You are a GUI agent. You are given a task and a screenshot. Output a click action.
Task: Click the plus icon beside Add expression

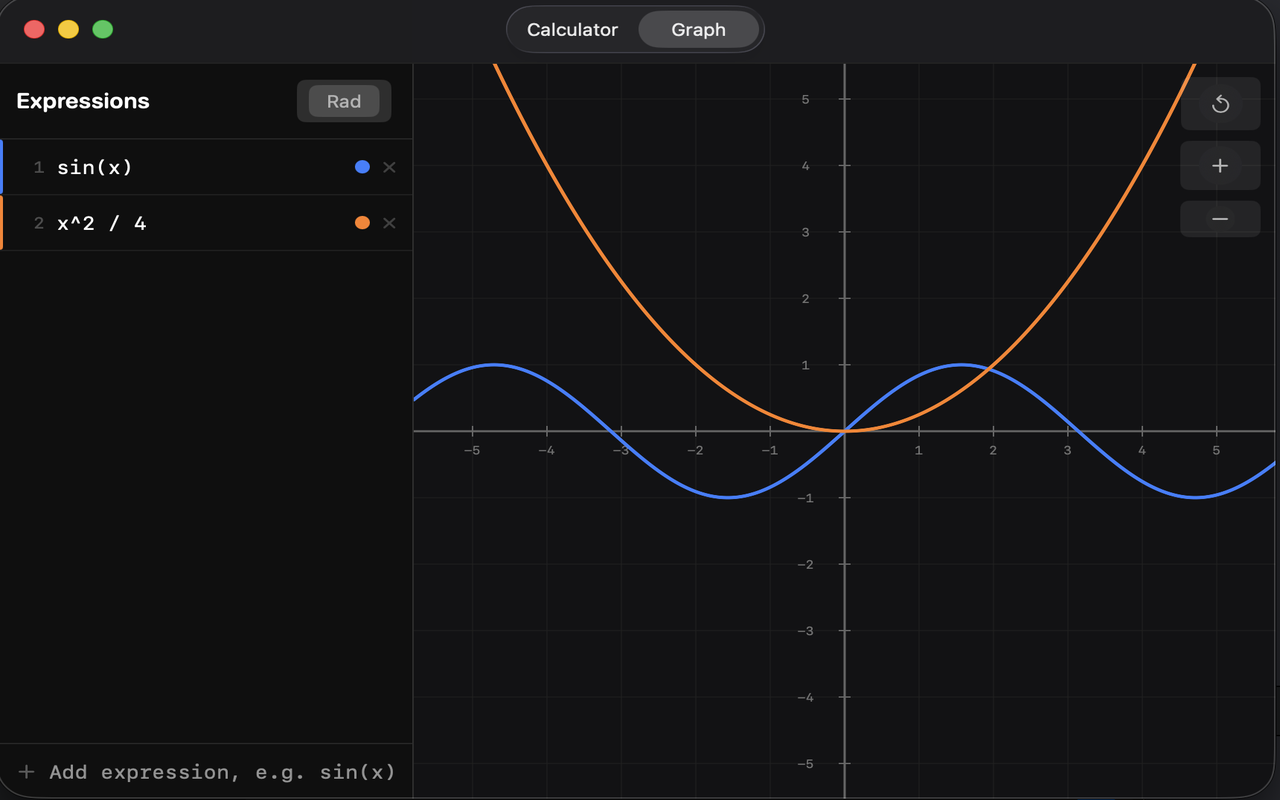coord(27,772)
